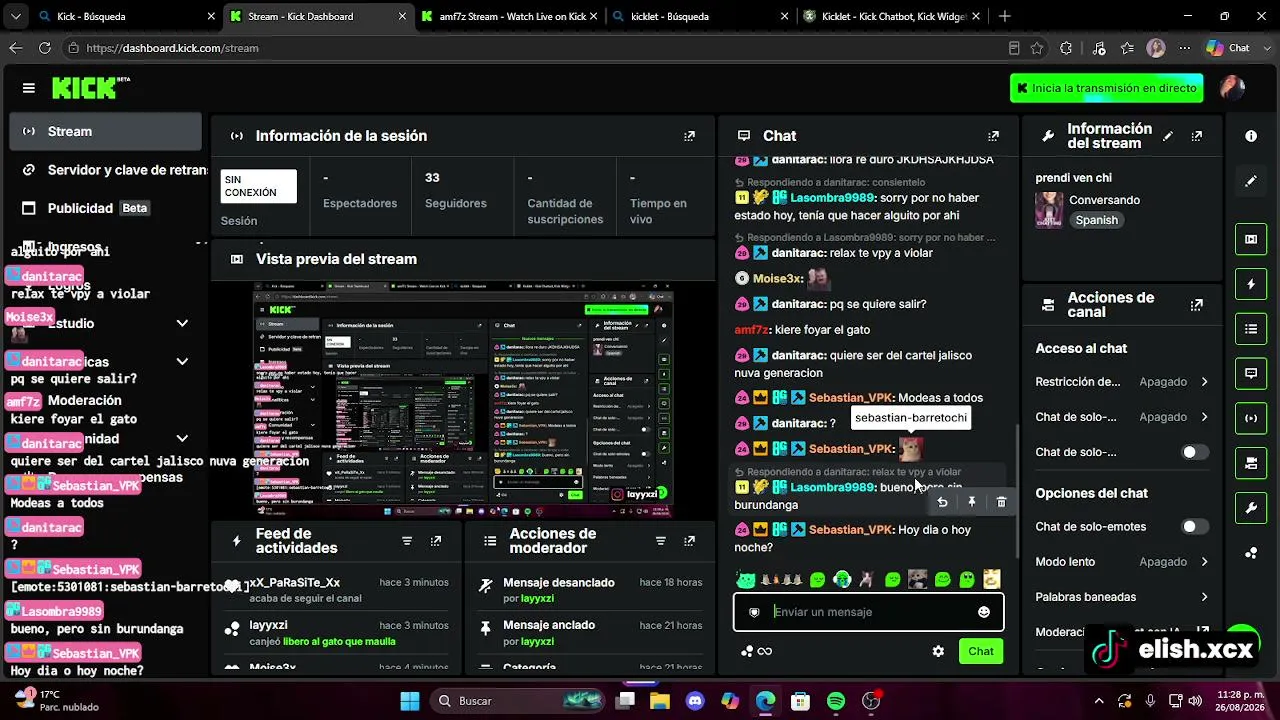Click the layyxzi link under Mensaje desanclado

(537, 598)
